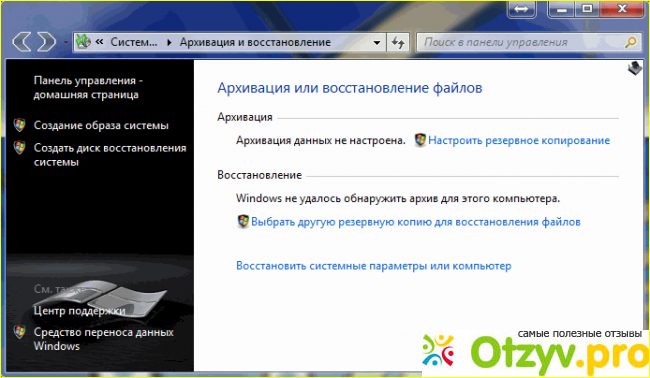Click 'Выбрать другую резервную копию для восстановления файлов'
This screenshot has height=378, width=650.
pos(416,222)
